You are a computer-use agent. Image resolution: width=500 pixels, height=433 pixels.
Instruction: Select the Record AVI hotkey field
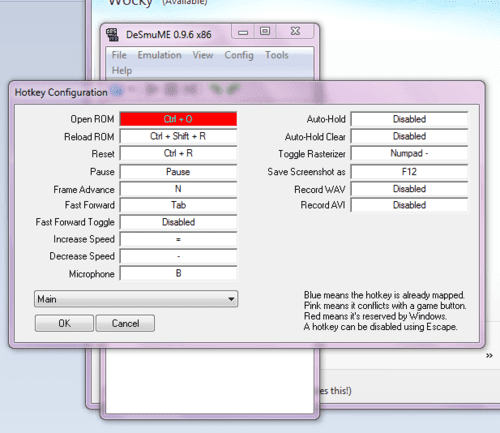click(409, 205)
